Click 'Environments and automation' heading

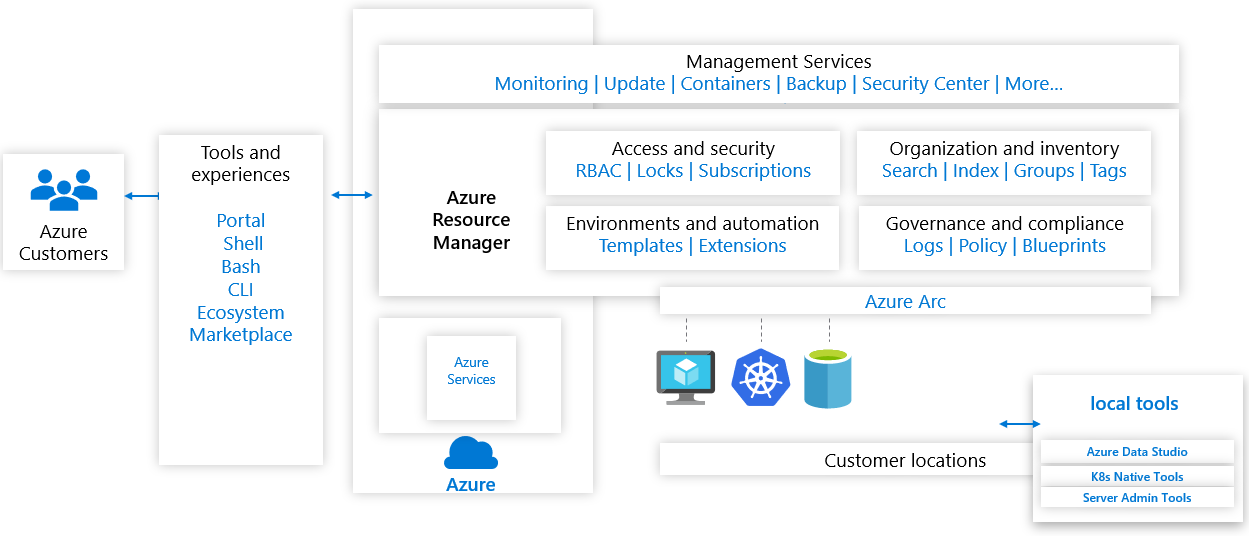click(x=693, y=224)
